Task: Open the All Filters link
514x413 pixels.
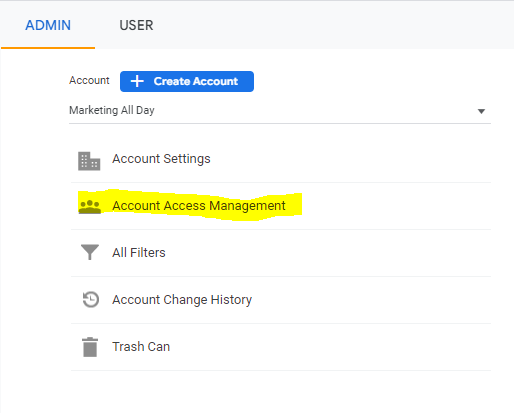Action: coord(139,253)
